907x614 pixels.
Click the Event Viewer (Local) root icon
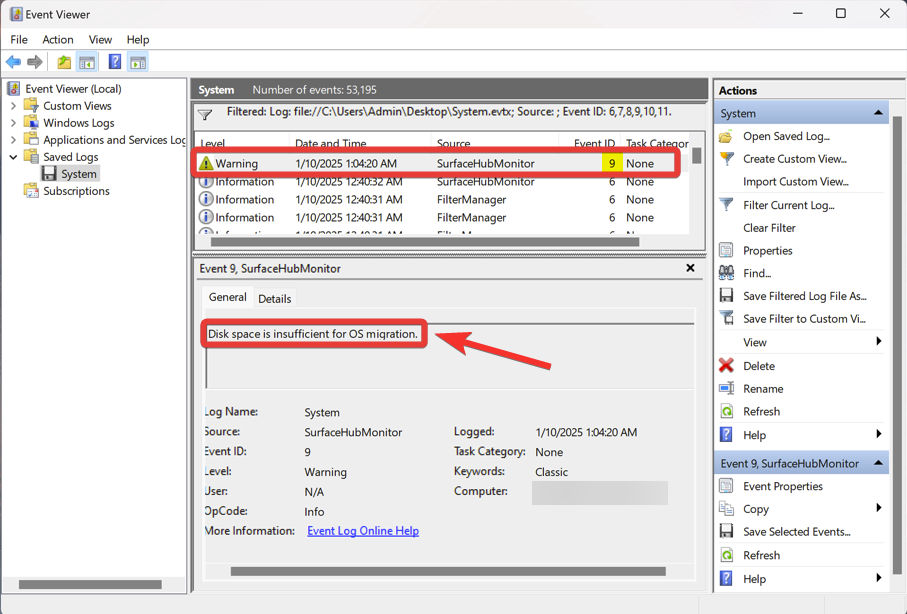13,89
